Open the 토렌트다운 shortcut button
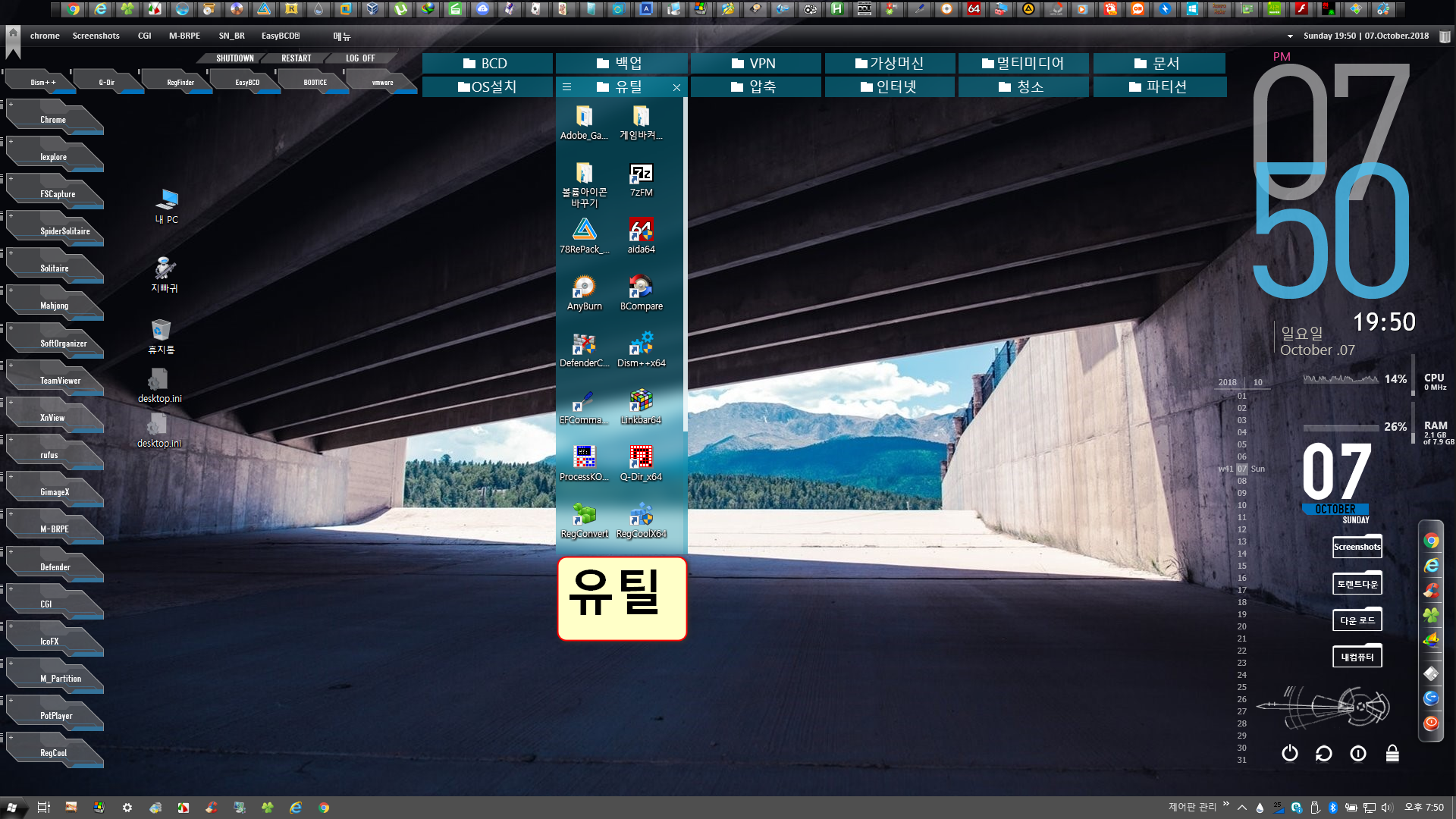 pyautogui.click(x=1357, y=583)
